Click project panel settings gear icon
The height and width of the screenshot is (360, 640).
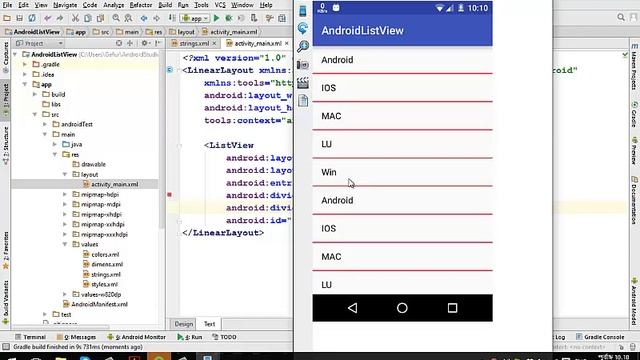pyautogui.click(x=144, y=43)
